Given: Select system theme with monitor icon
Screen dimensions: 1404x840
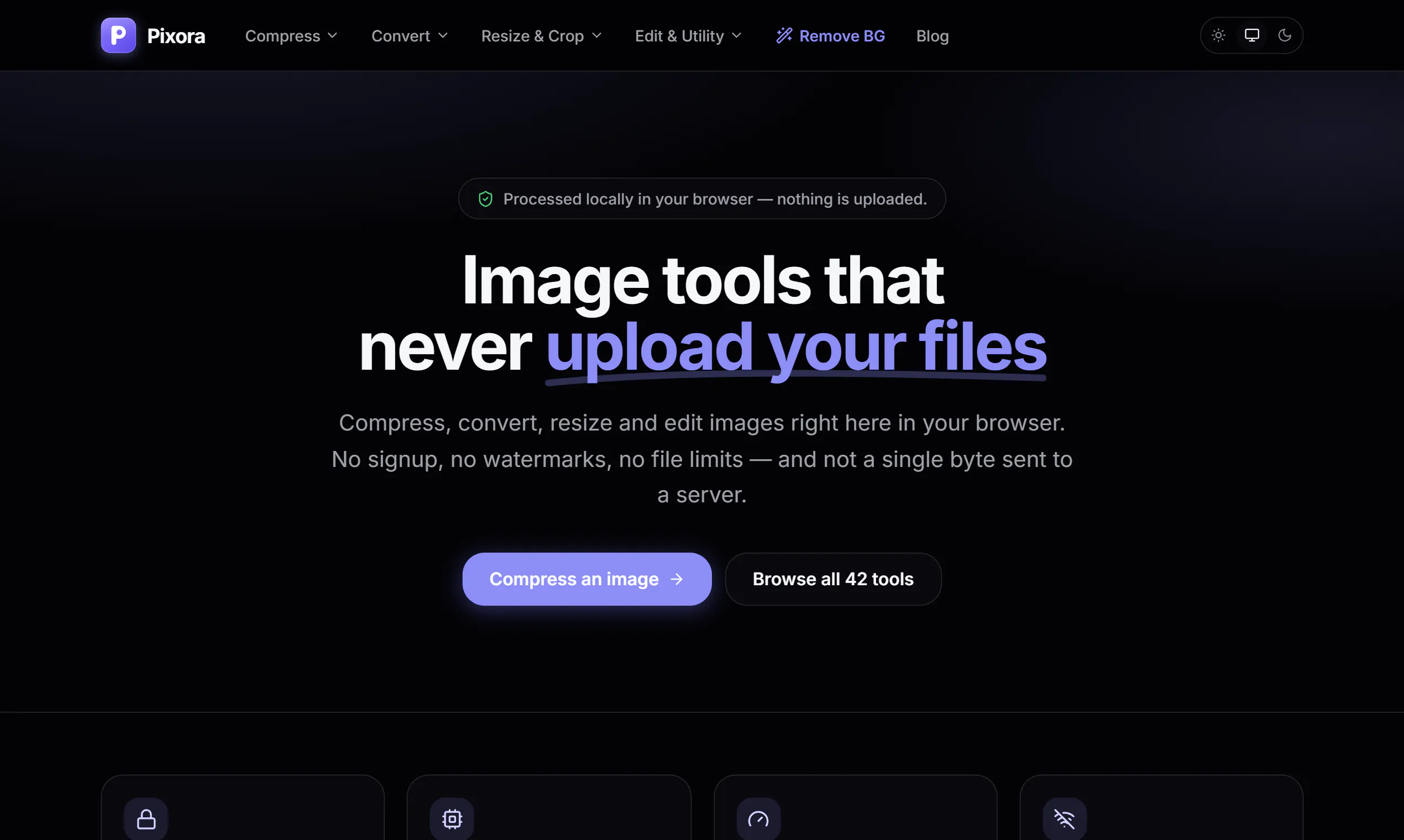Looking at the screenshot, I should pyautogui.click(x=1251, y=35).
